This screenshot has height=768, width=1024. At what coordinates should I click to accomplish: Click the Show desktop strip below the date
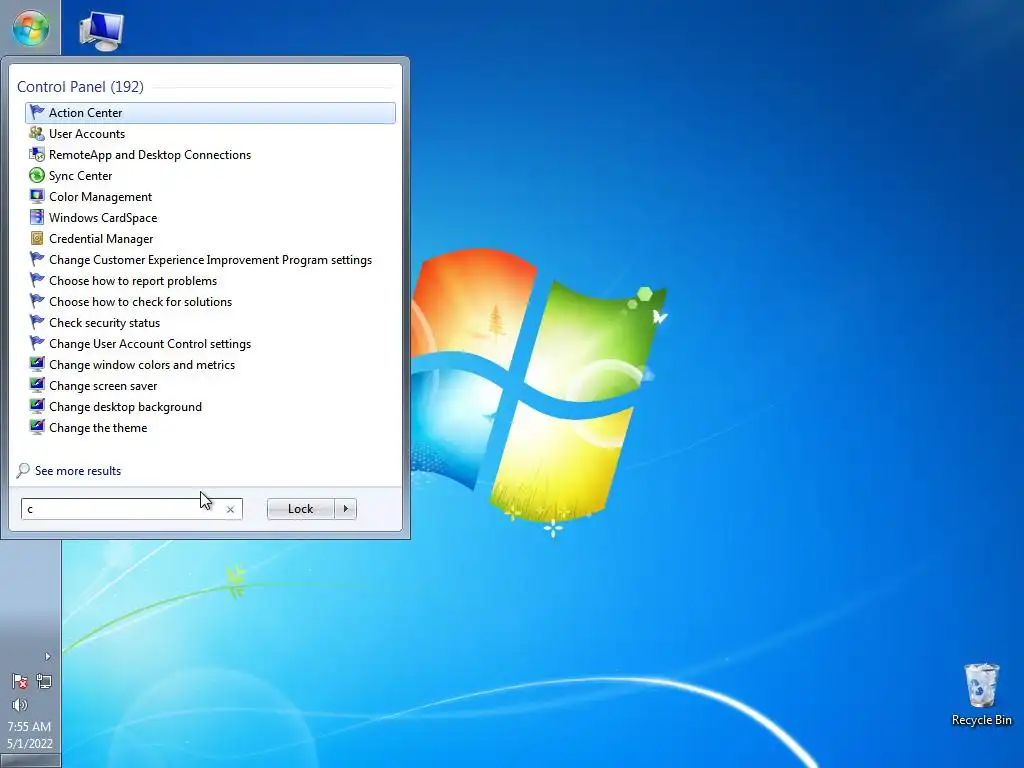[x=30, y=761]
